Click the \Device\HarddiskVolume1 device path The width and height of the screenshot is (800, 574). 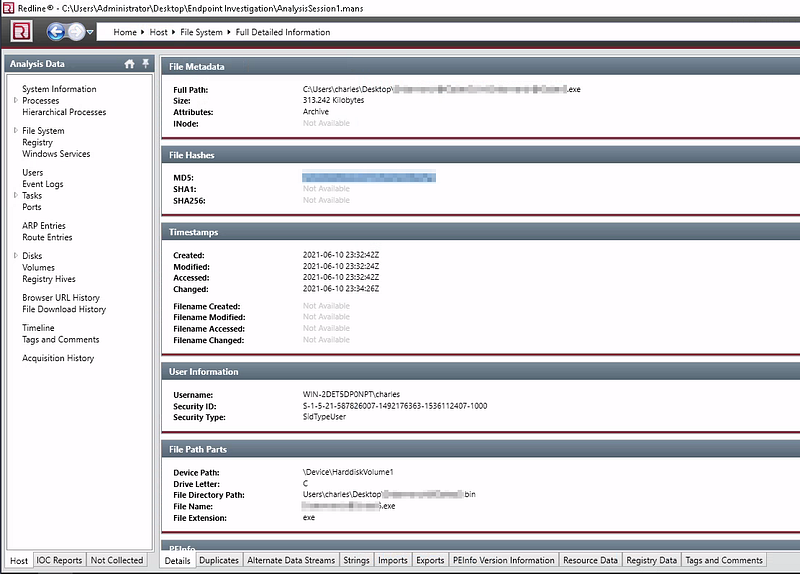point(348,472)
